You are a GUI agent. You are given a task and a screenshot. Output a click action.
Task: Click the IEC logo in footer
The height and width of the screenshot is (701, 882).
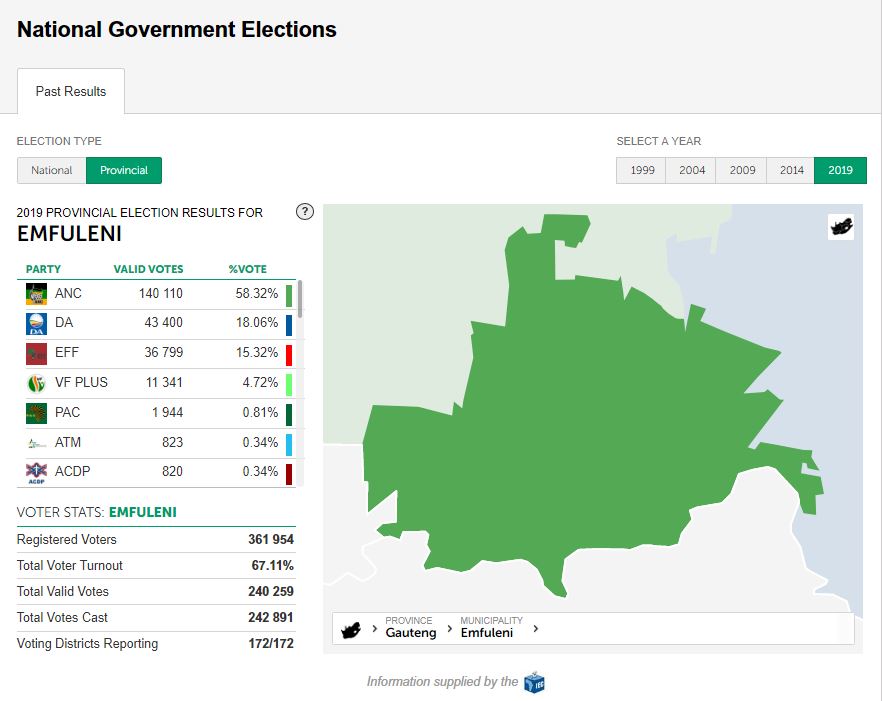534,682
